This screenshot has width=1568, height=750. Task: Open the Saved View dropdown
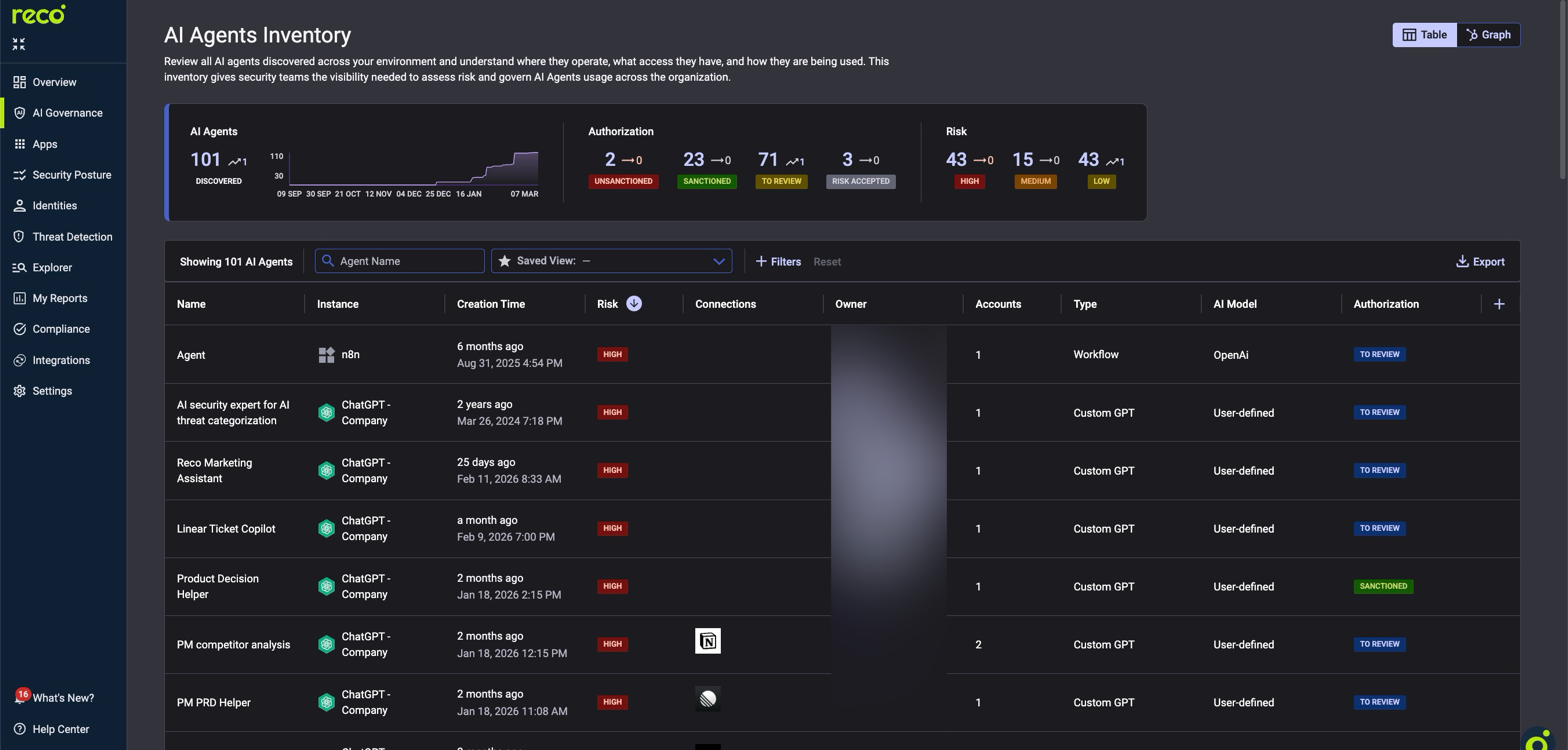611,261
